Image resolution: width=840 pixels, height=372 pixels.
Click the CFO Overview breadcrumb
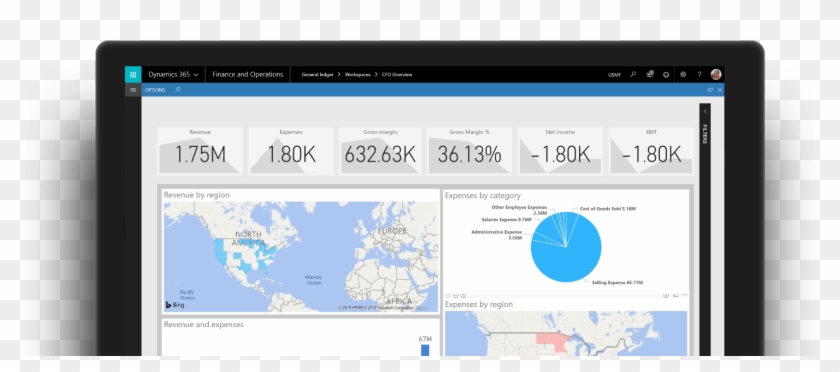click(x=397, y=75)
